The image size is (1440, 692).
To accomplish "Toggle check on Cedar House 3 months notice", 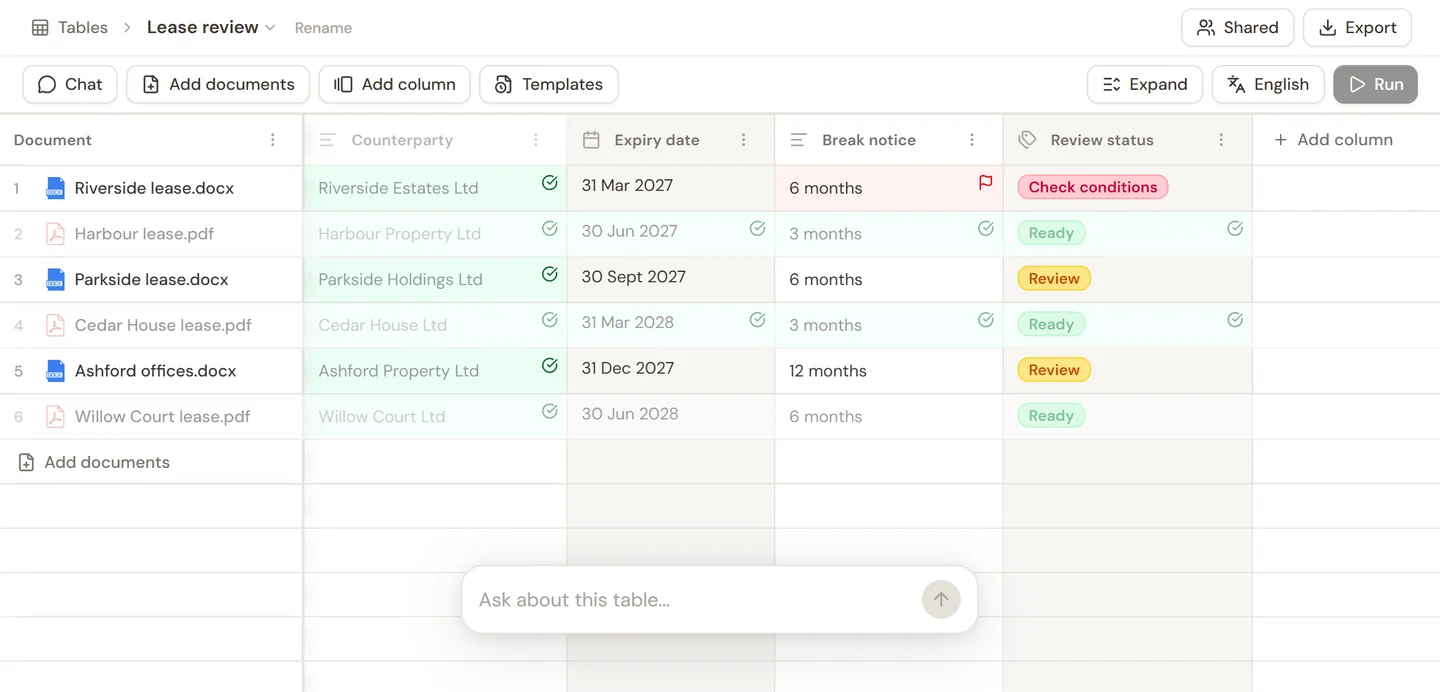I will [x=985, y=320].
